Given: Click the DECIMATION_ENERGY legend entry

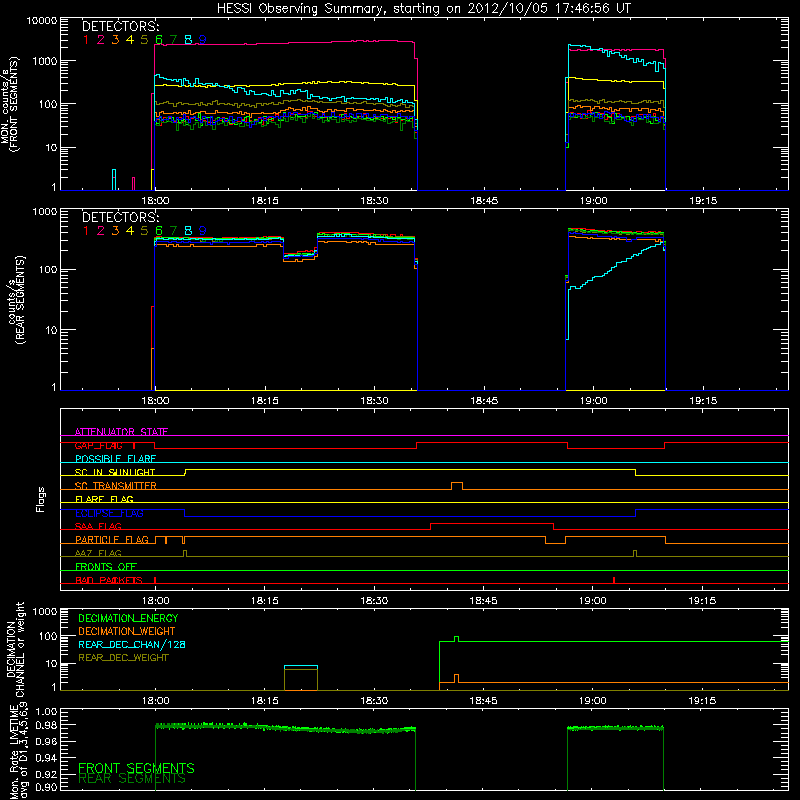Looking at the screenshot, I should [x=128, y=618].
